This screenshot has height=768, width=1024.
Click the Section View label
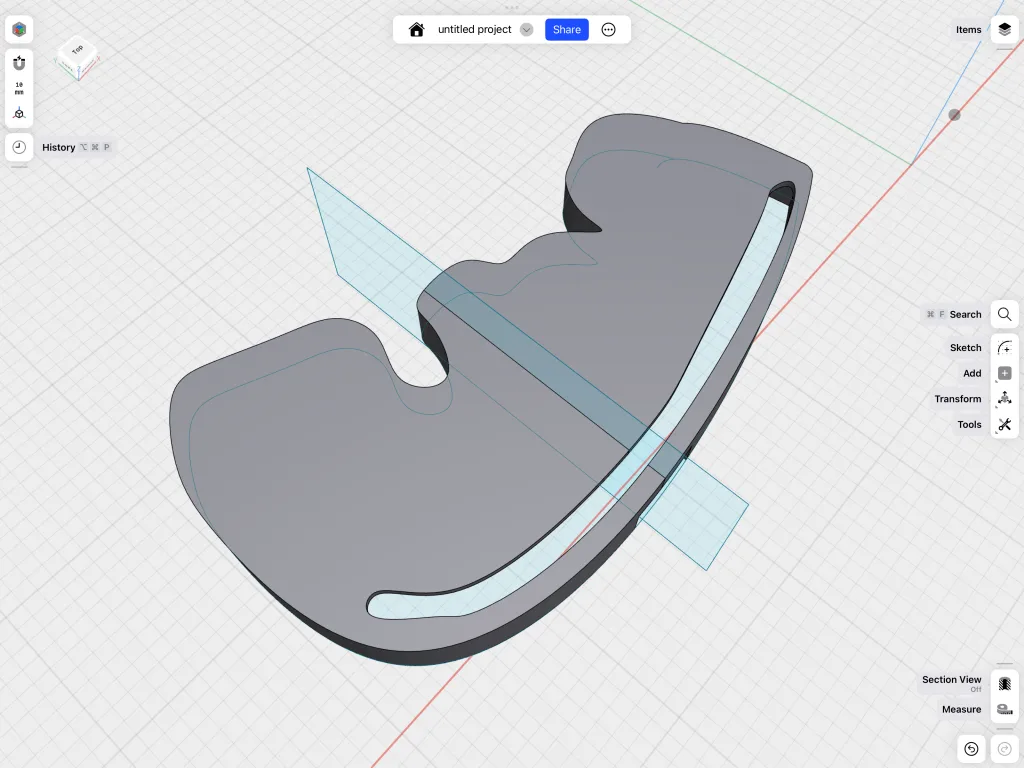point(952,680)
